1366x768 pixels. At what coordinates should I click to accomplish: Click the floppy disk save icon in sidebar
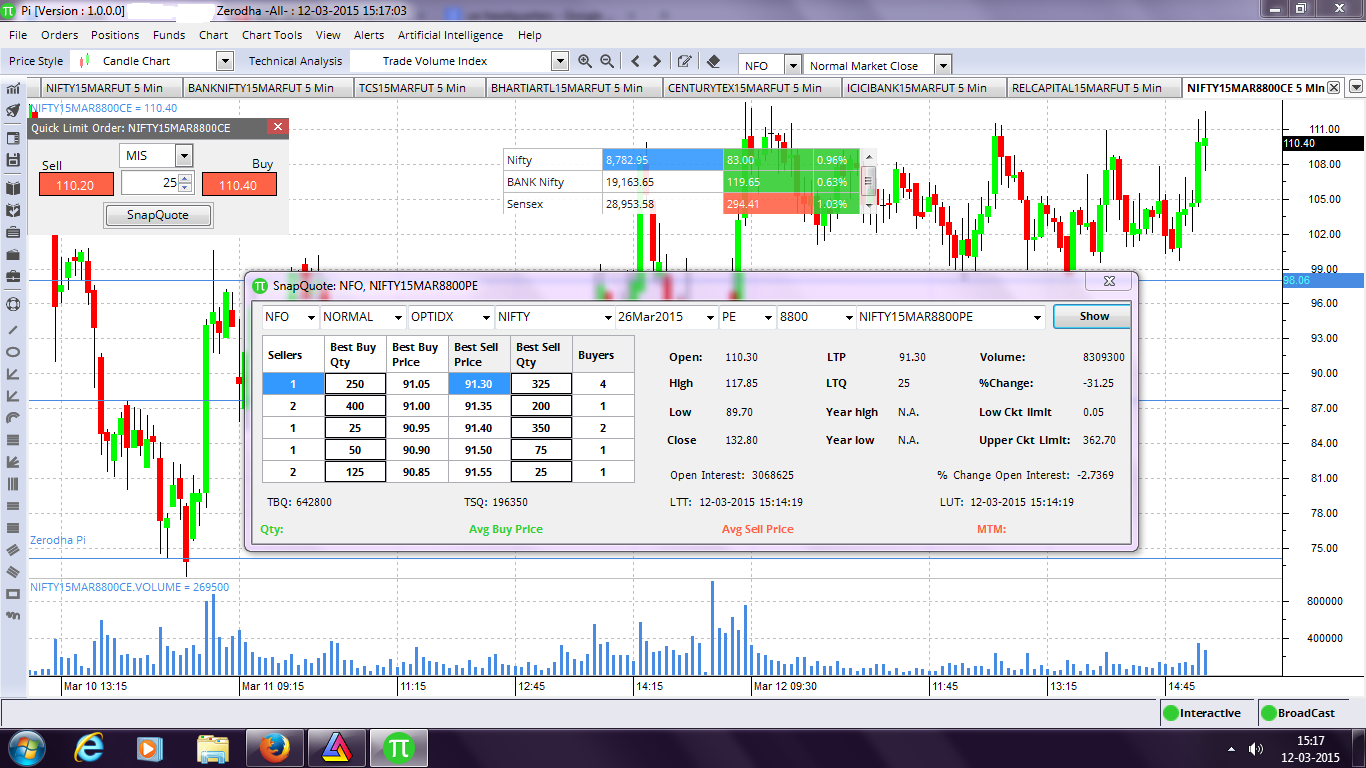13,160
